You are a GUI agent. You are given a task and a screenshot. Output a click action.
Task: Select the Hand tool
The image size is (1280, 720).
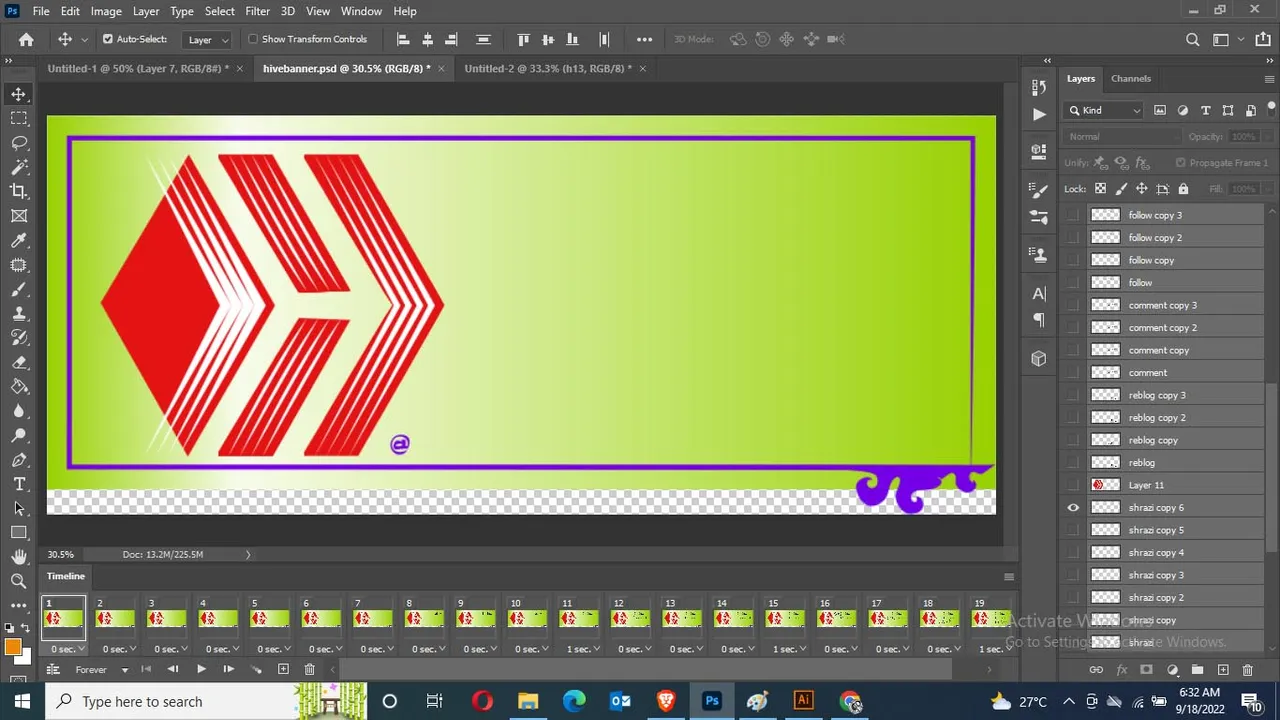(19, 556)
